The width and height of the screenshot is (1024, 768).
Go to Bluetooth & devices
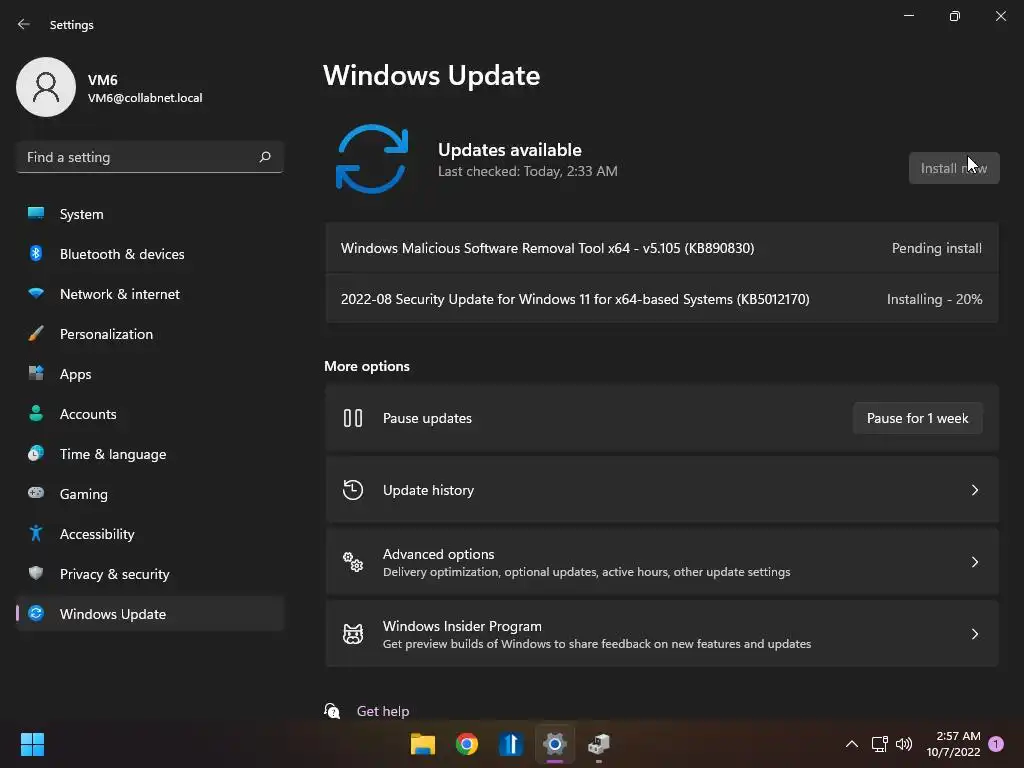tap(150, 254)
